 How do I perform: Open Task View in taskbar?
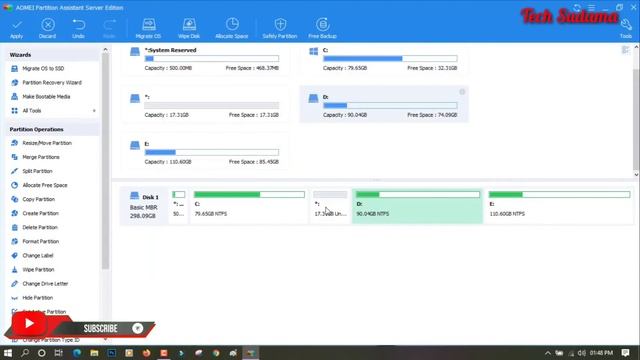[x=59, y=353]
